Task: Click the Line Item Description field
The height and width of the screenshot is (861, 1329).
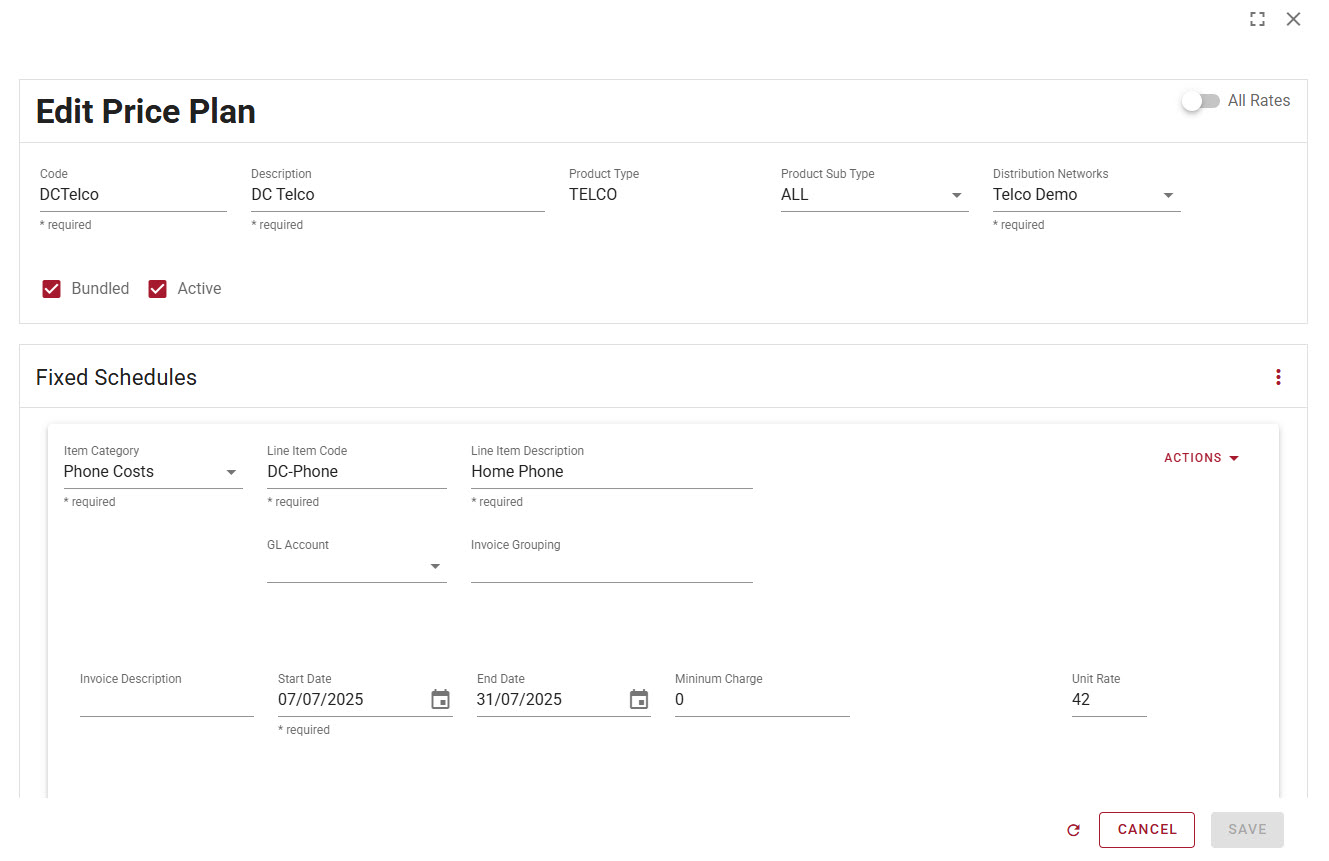Action: [x=611, y=472]
